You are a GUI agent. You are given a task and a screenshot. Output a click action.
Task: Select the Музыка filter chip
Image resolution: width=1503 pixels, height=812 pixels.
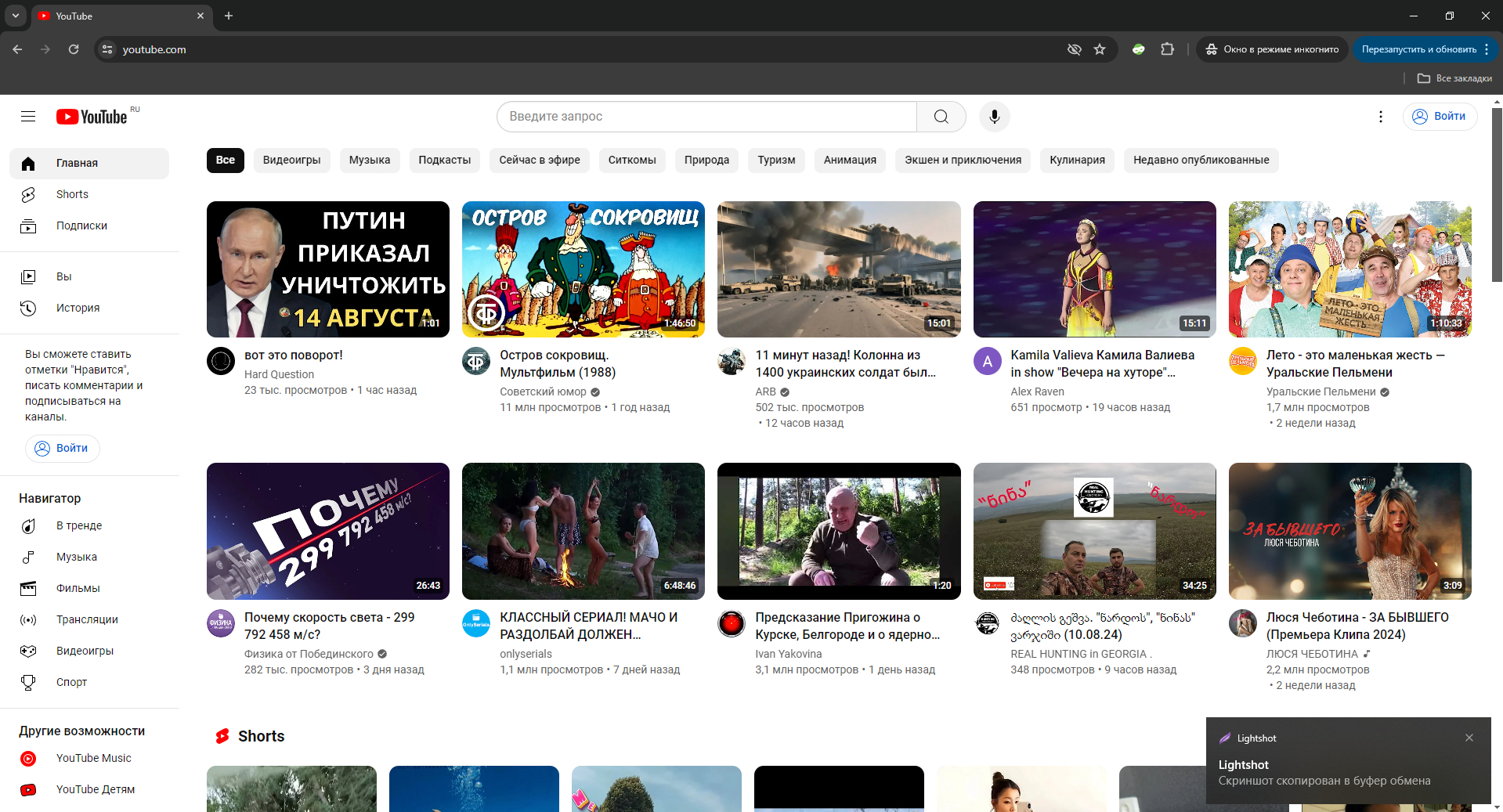[x=369, y=160]
